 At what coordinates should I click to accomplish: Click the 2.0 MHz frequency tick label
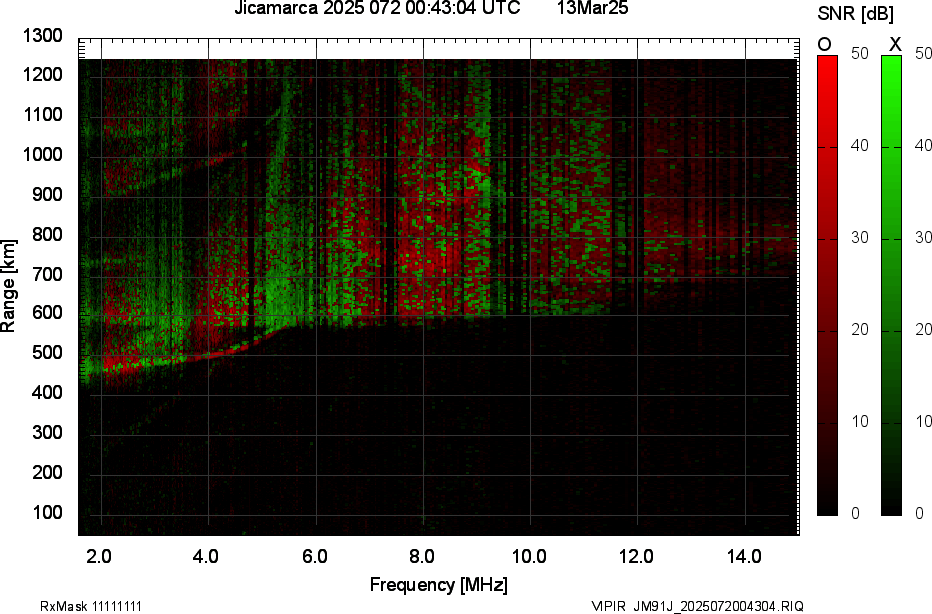(x=99, y=556)
